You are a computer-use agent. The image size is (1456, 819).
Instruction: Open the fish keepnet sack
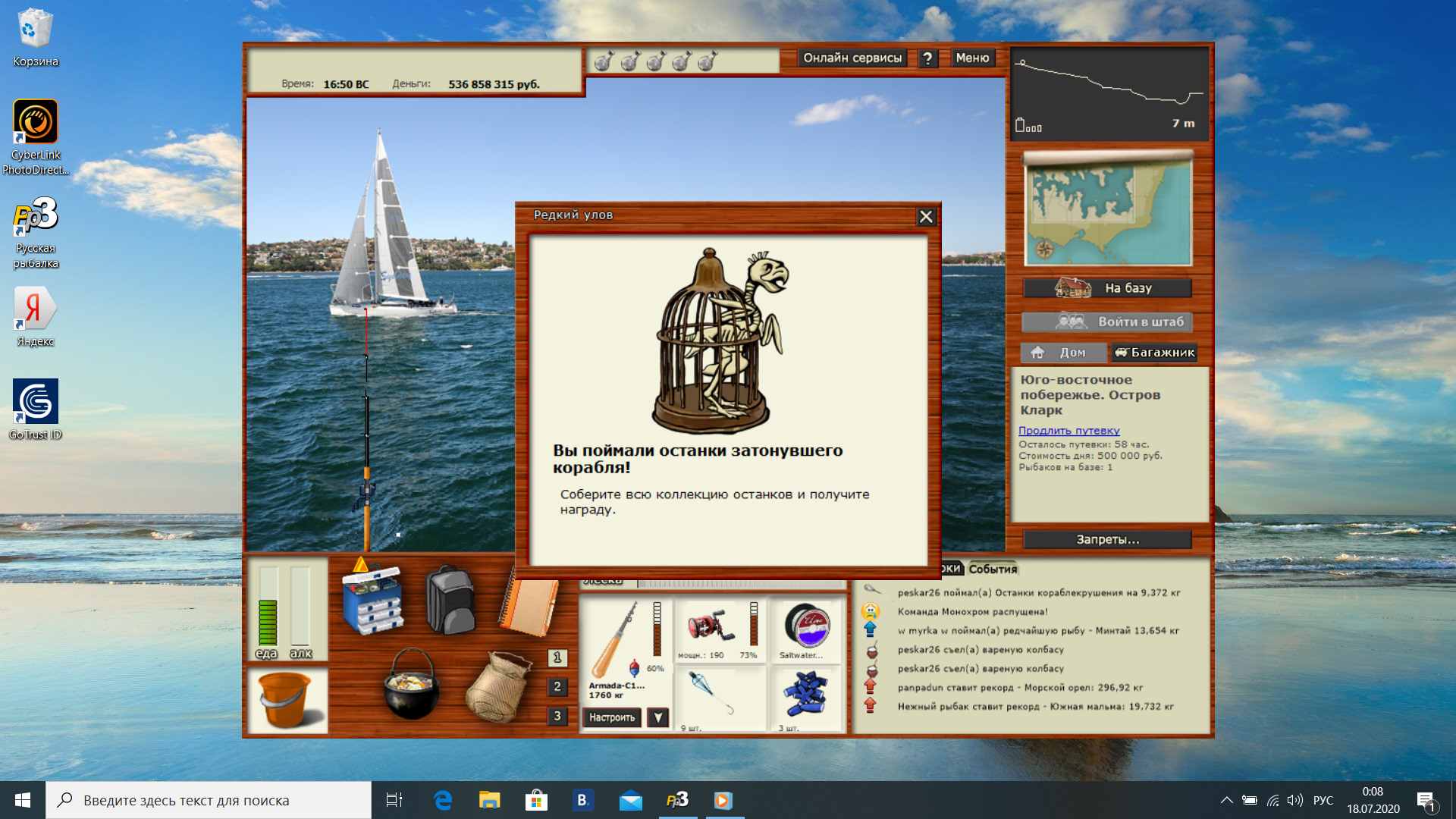point(498,686)
